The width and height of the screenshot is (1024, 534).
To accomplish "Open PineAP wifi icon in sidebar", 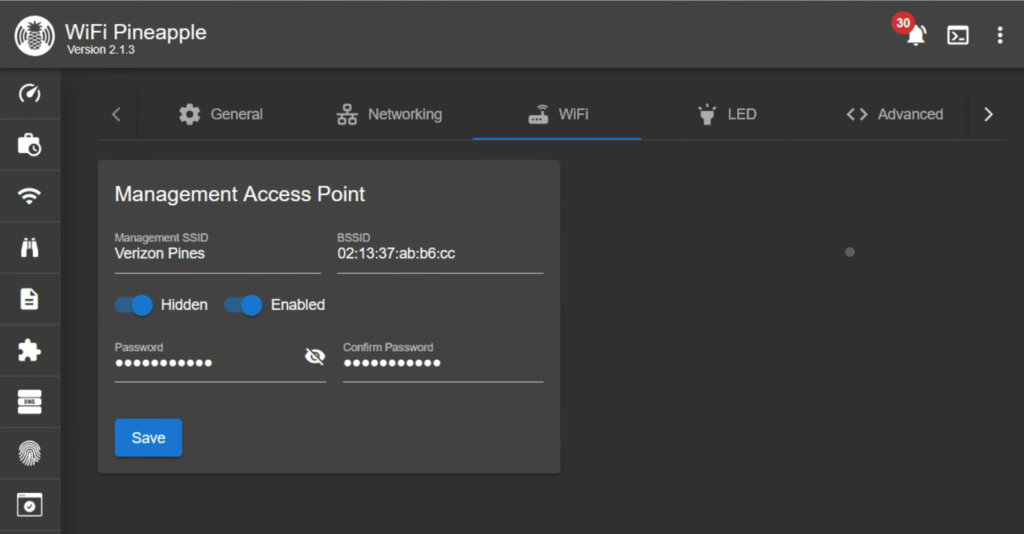I will pyautogui.click(x=29, y=196).
